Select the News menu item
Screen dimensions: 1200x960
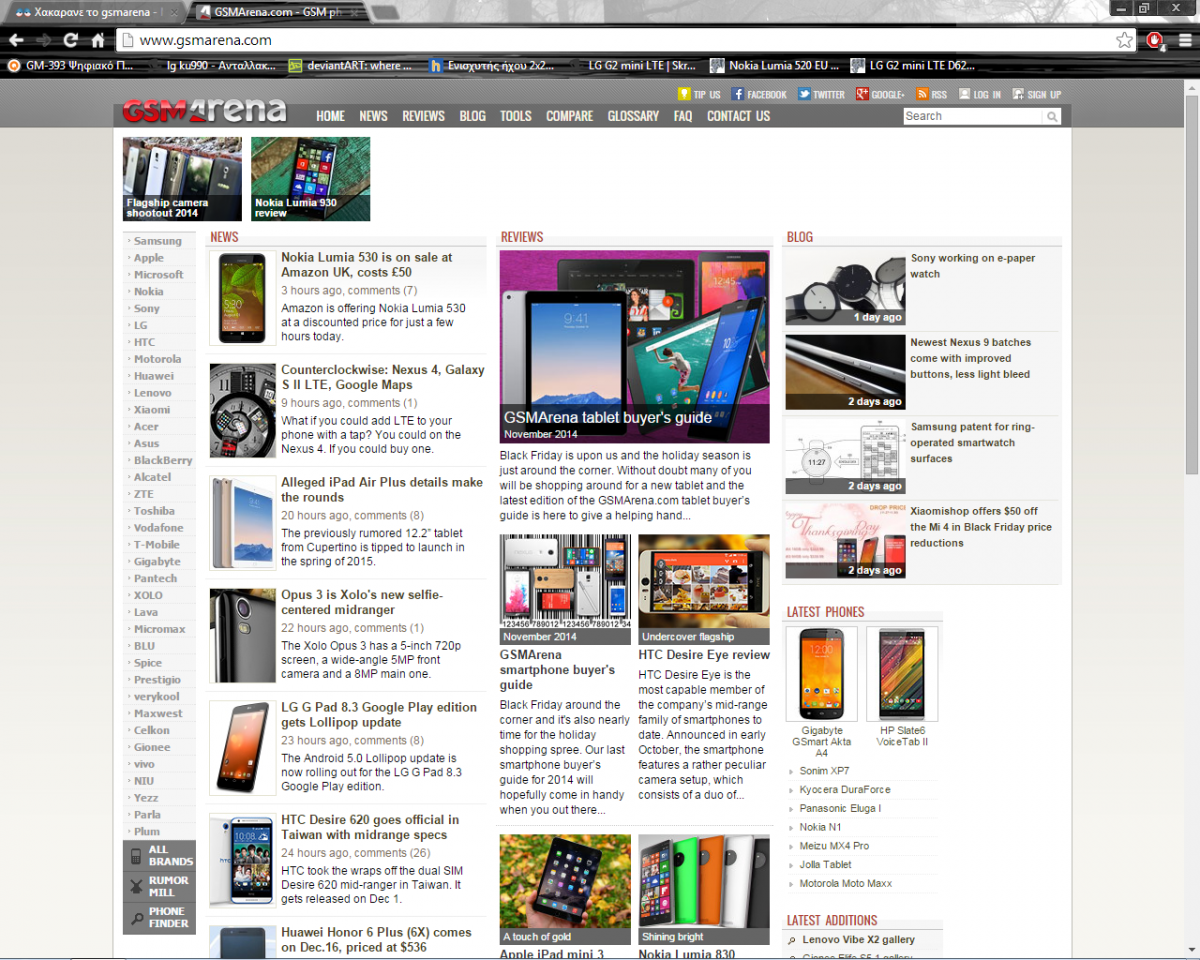coord(373,116)
